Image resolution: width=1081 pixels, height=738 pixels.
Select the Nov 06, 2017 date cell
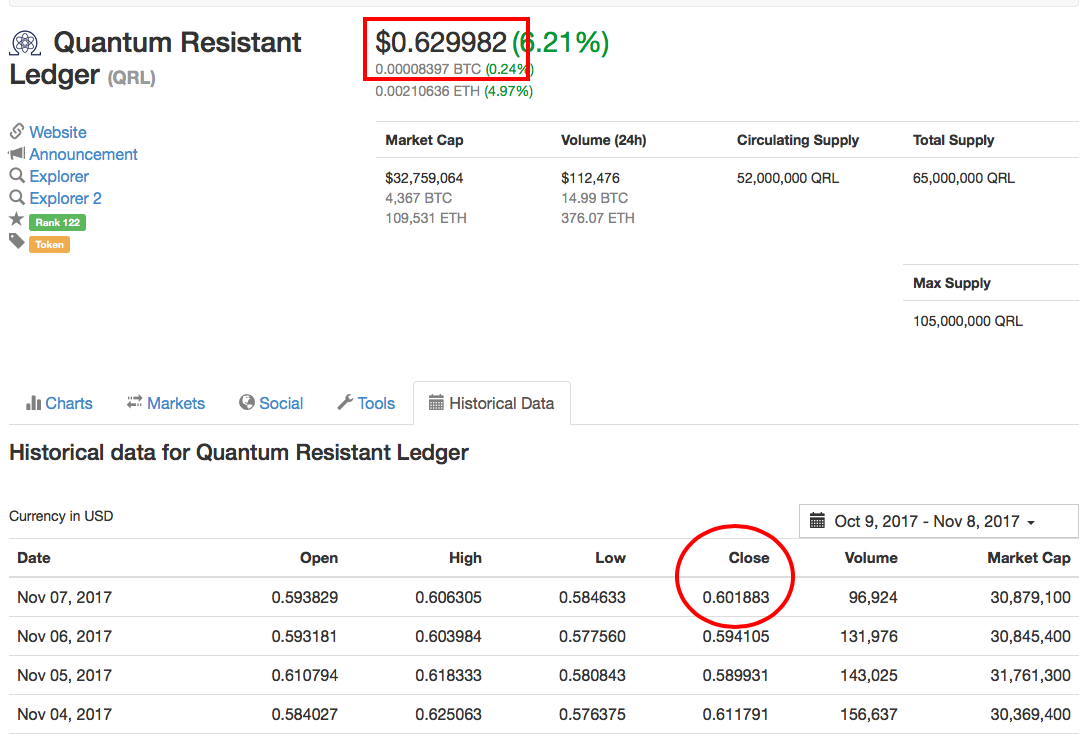[64, 636]
